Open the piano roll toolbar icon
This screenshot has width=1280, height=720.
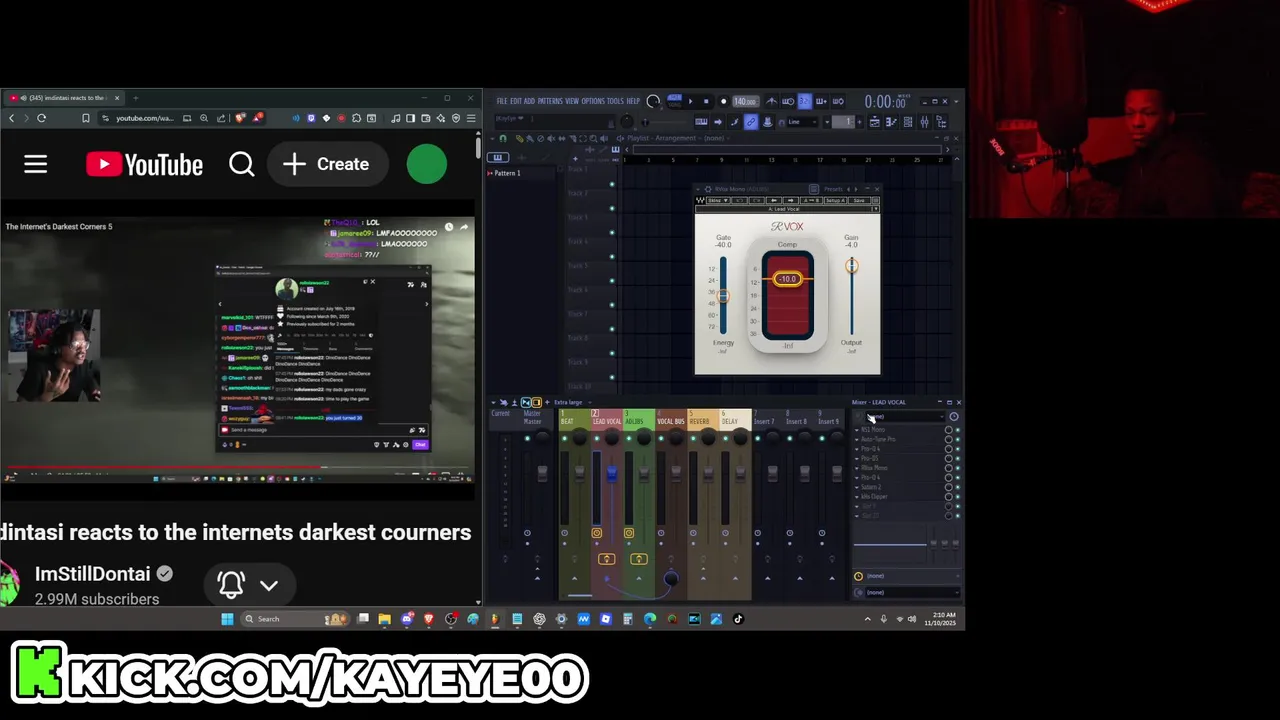(x=891, y=122)
